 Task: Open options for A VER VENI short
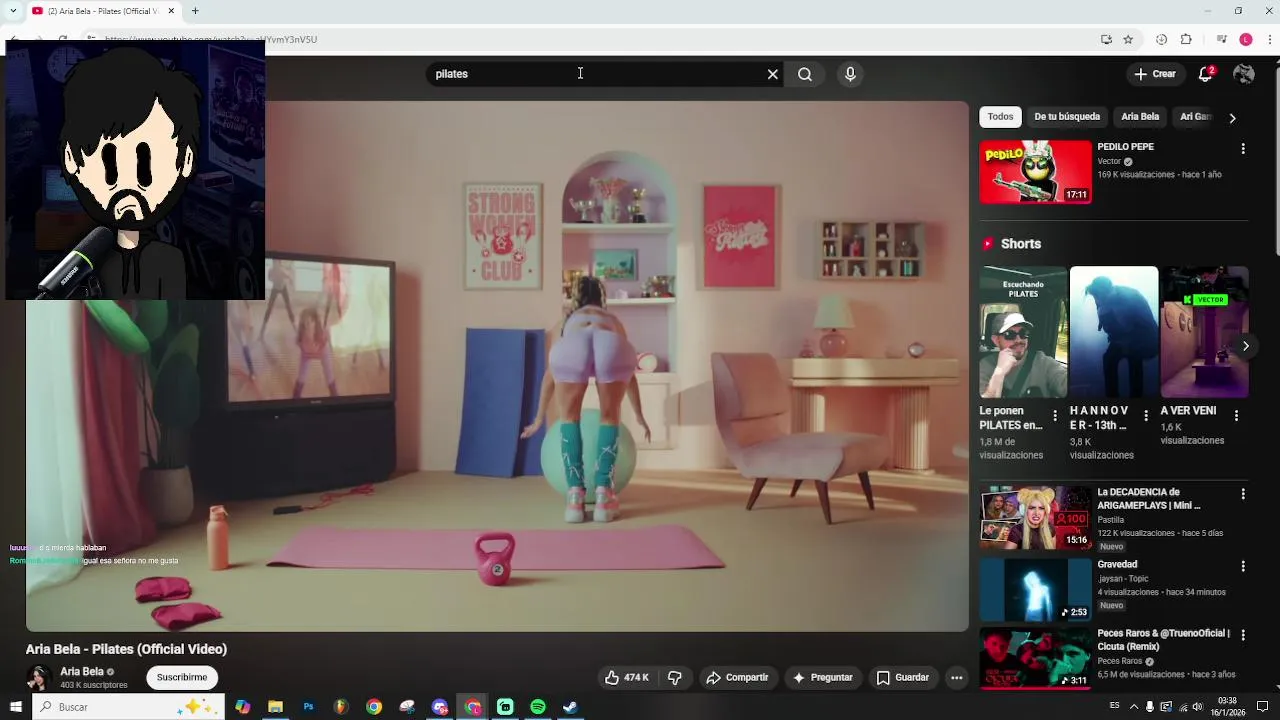1236,415
